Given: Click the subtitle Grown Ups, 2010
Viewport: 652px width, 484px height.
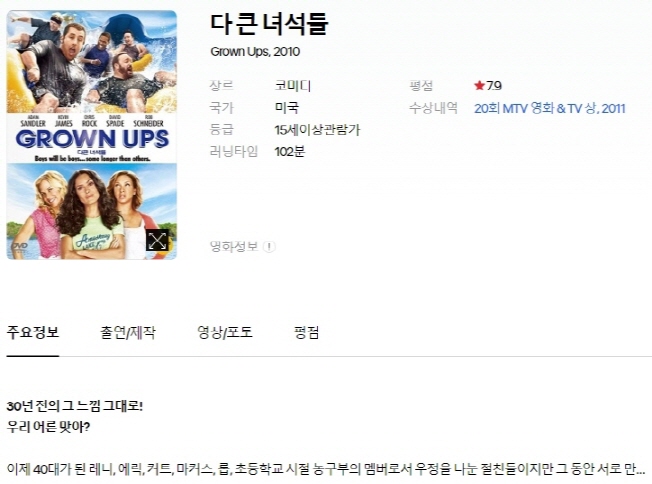Looking at the screenshot, I should (255, 52).
